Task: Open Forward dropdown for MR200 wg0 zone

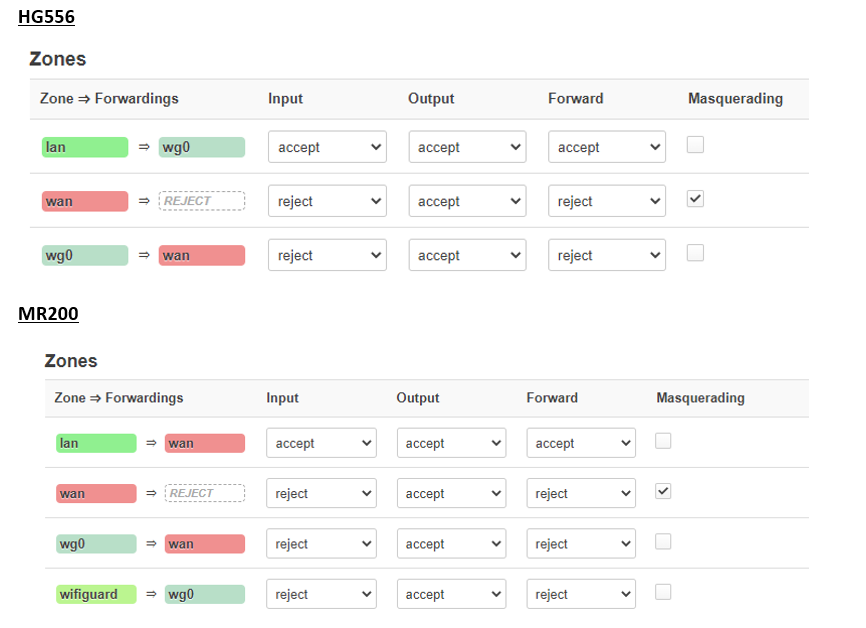Action: pos(581,543)
